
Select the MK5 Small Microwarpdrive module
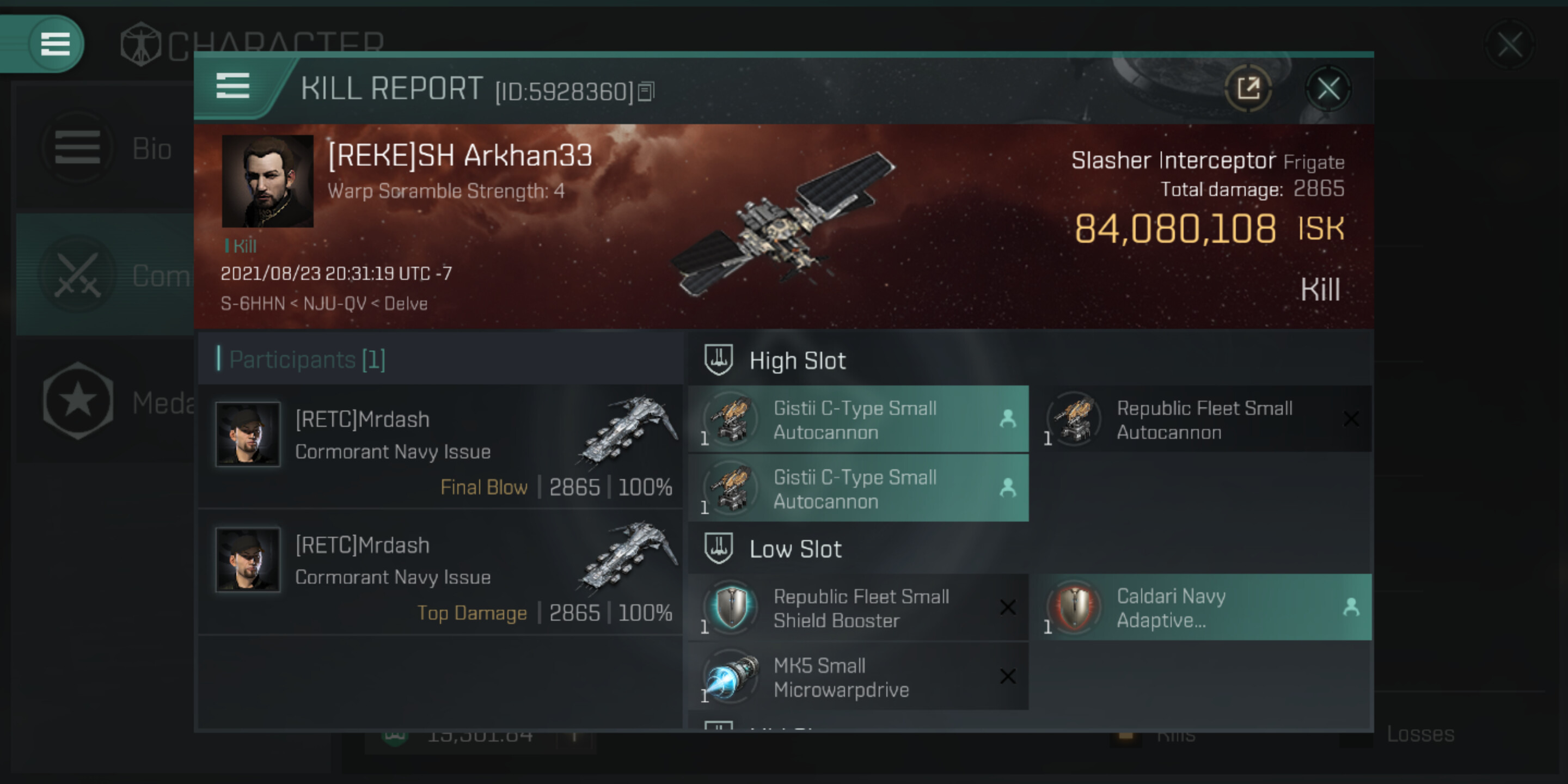click(858, 677)
